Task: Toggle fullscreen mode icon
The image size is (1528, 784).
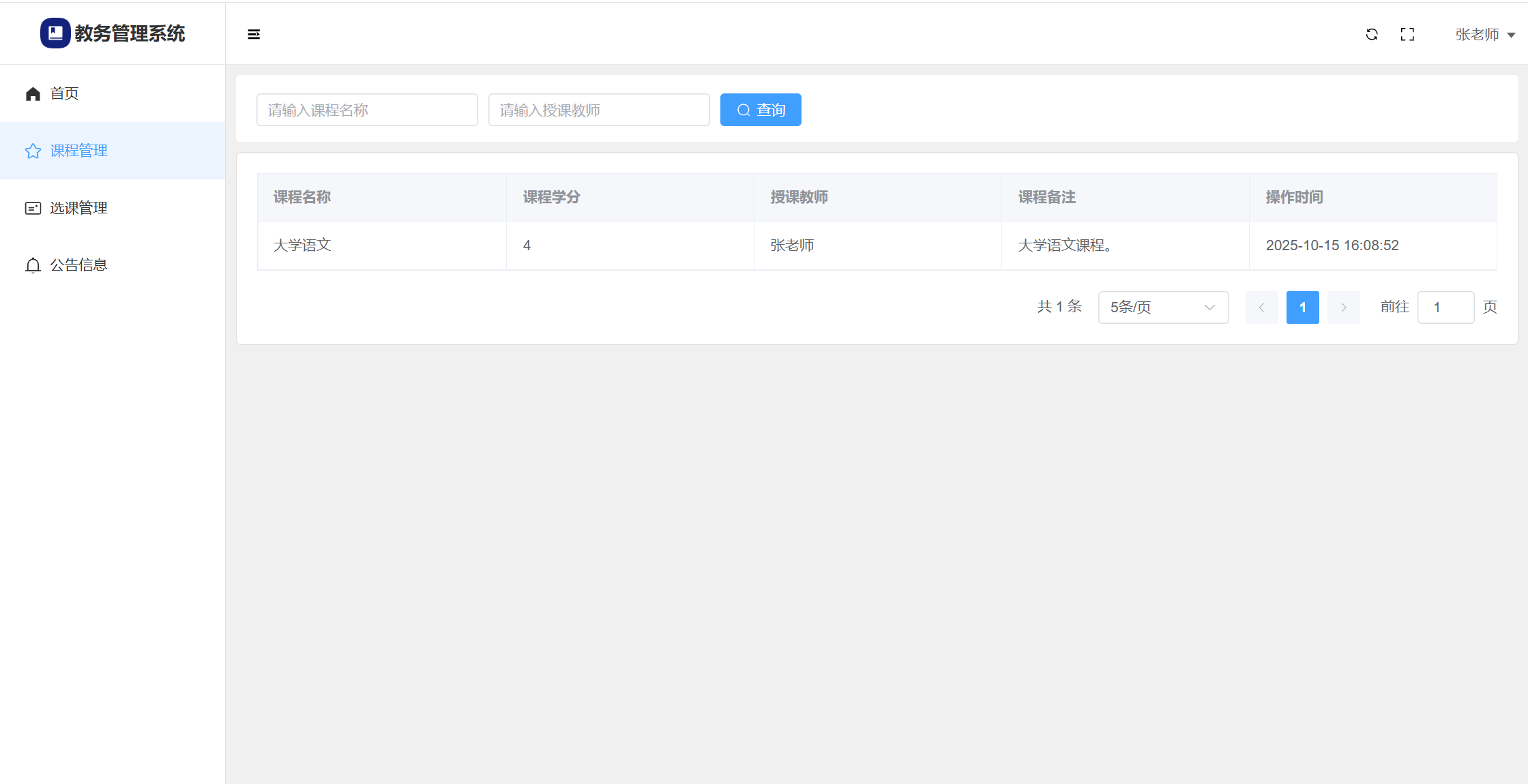Action: [1407, 34]
